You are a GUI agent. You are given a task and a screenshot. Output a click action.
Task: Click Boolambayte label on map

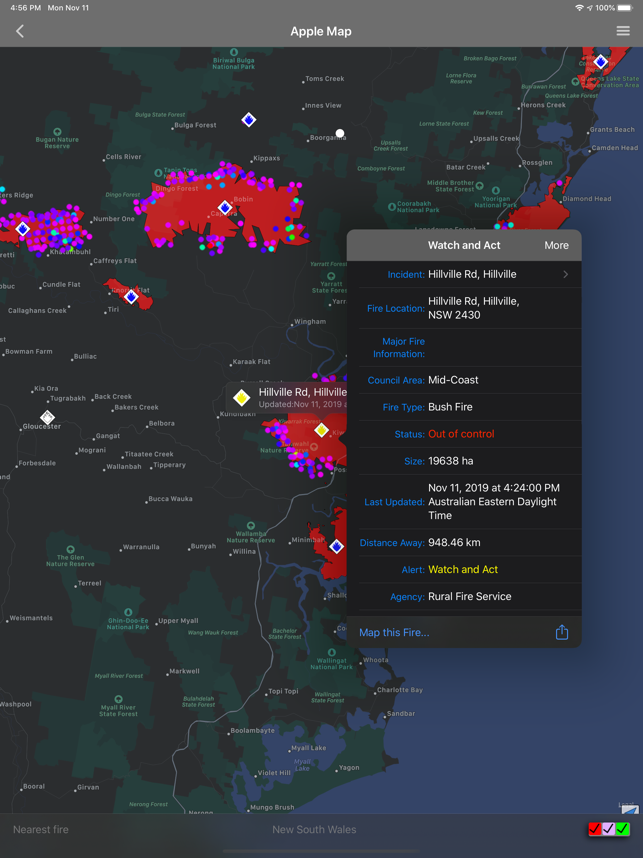click(252, 731)
